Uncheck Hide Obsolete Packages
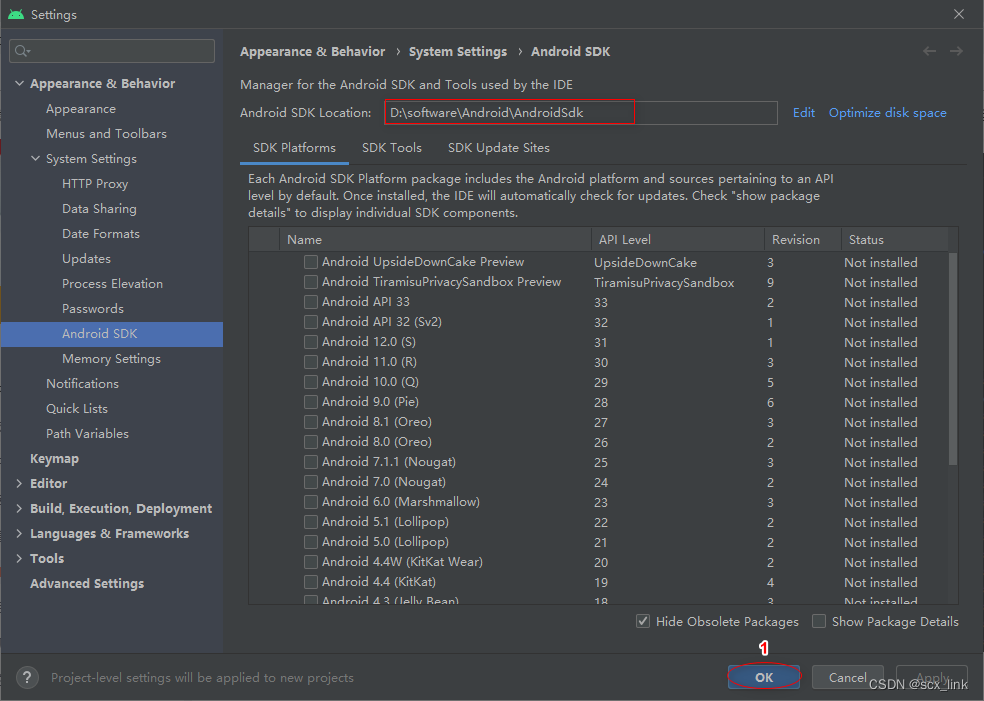The image size is (984, 701). pyautogui.click(x=643, y=621)
